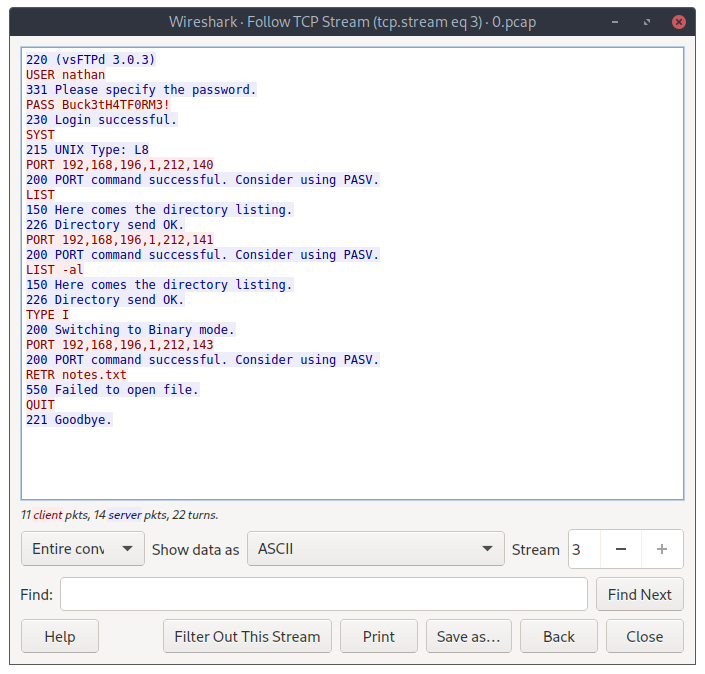
Task: Open the Show data as ASCII dropdown
Action: (x=375, y=549)
